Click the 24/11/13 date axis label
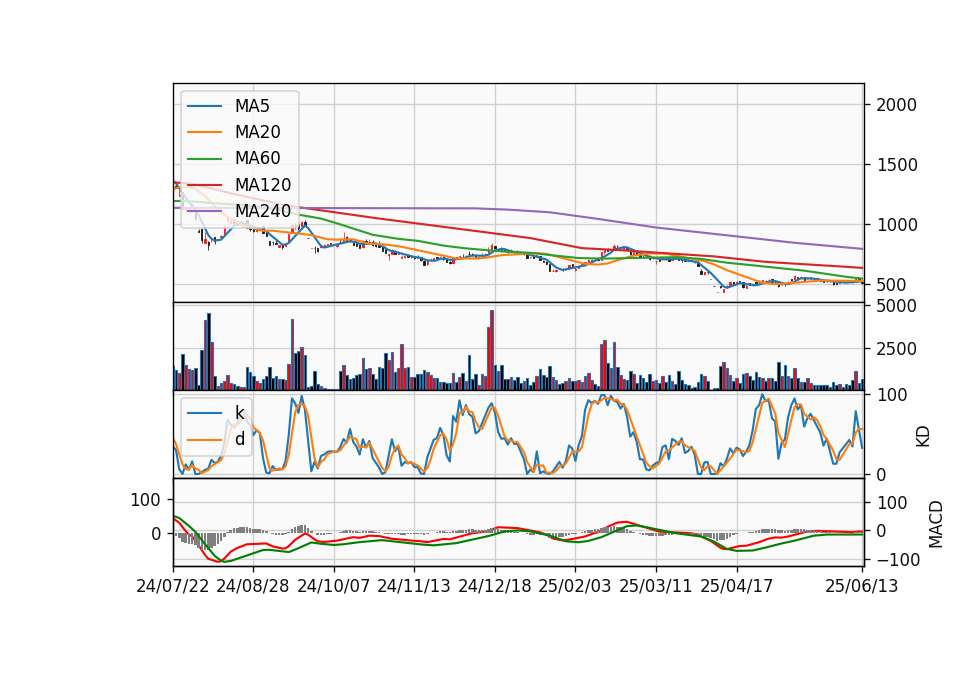This screenshot has height=690, width=960. (414, 586)
